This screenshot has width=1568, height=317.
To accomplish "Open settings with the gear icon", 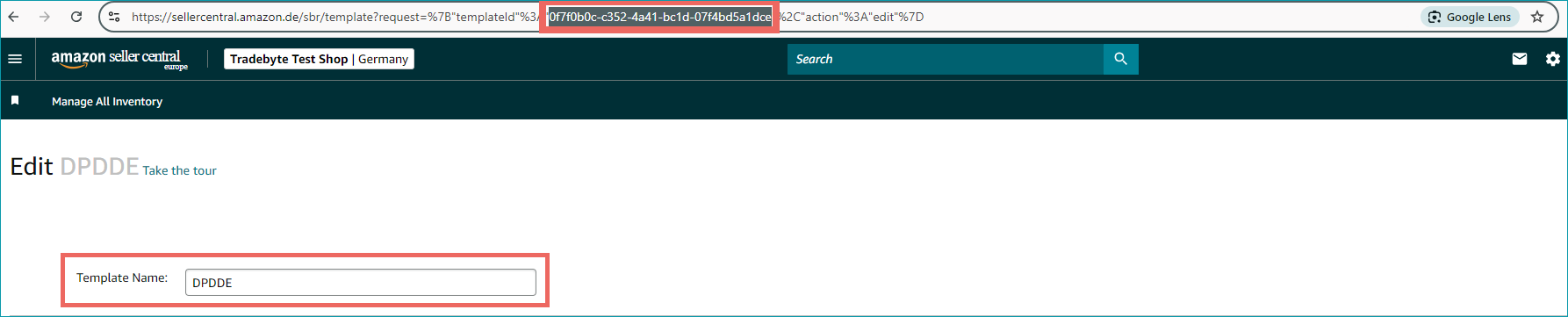I will 1553,59.
